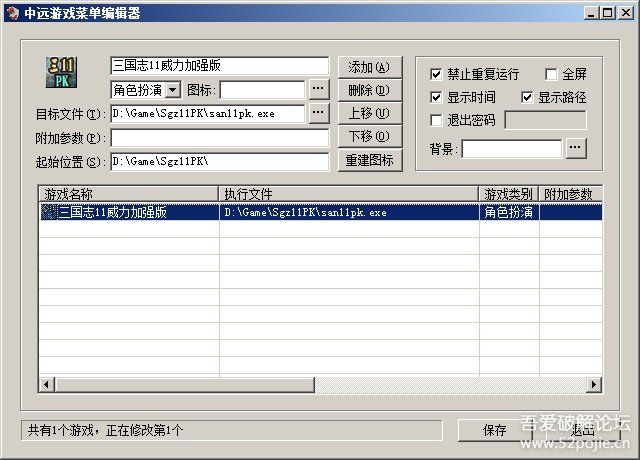Sort by the 执行文件 column header

348,194
